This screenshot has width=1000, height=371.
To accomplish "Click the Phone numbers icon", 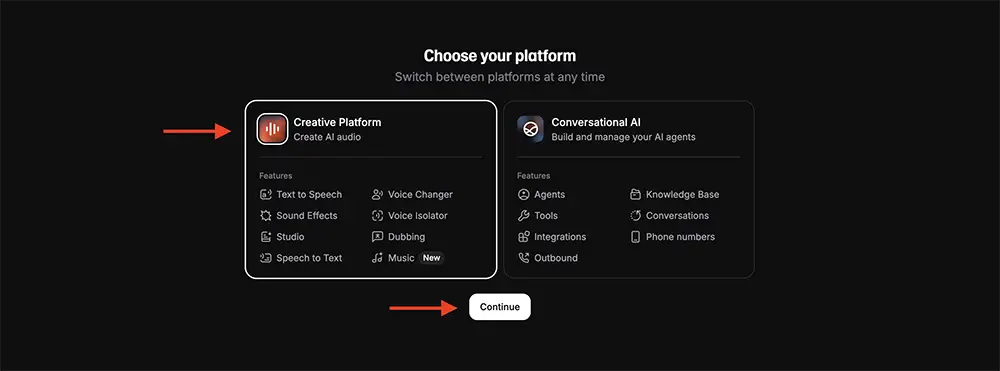I will (x=635, y=236).
